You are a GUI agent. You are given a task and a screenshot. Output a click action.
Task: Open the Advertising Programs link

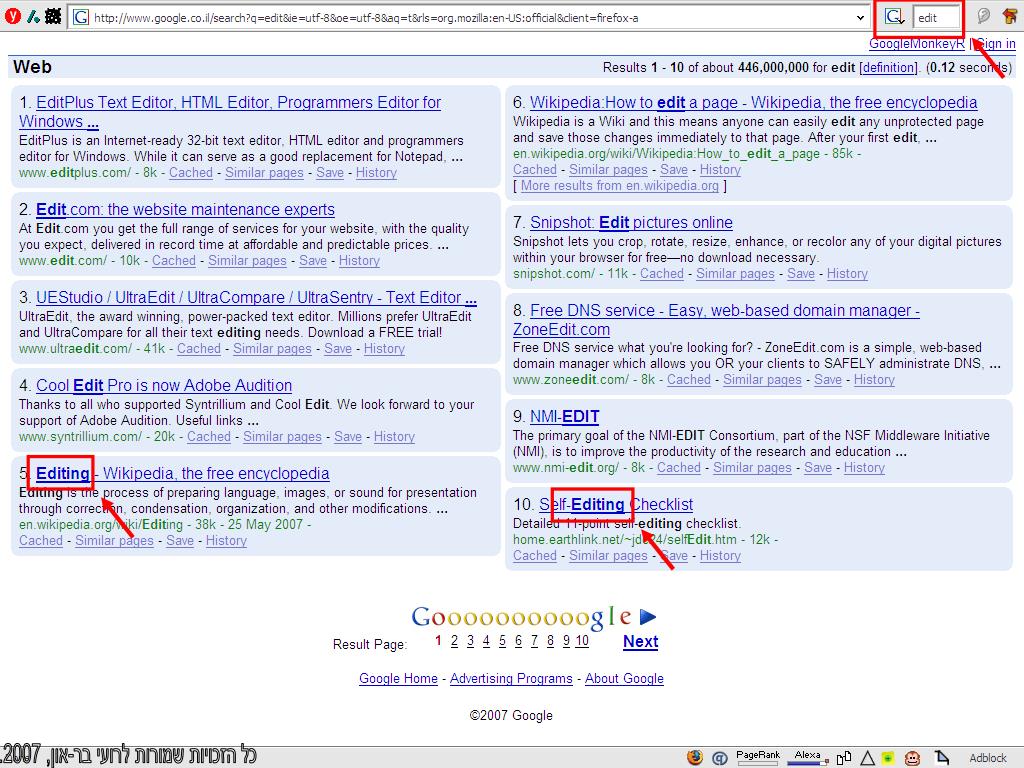coord(511,679)
